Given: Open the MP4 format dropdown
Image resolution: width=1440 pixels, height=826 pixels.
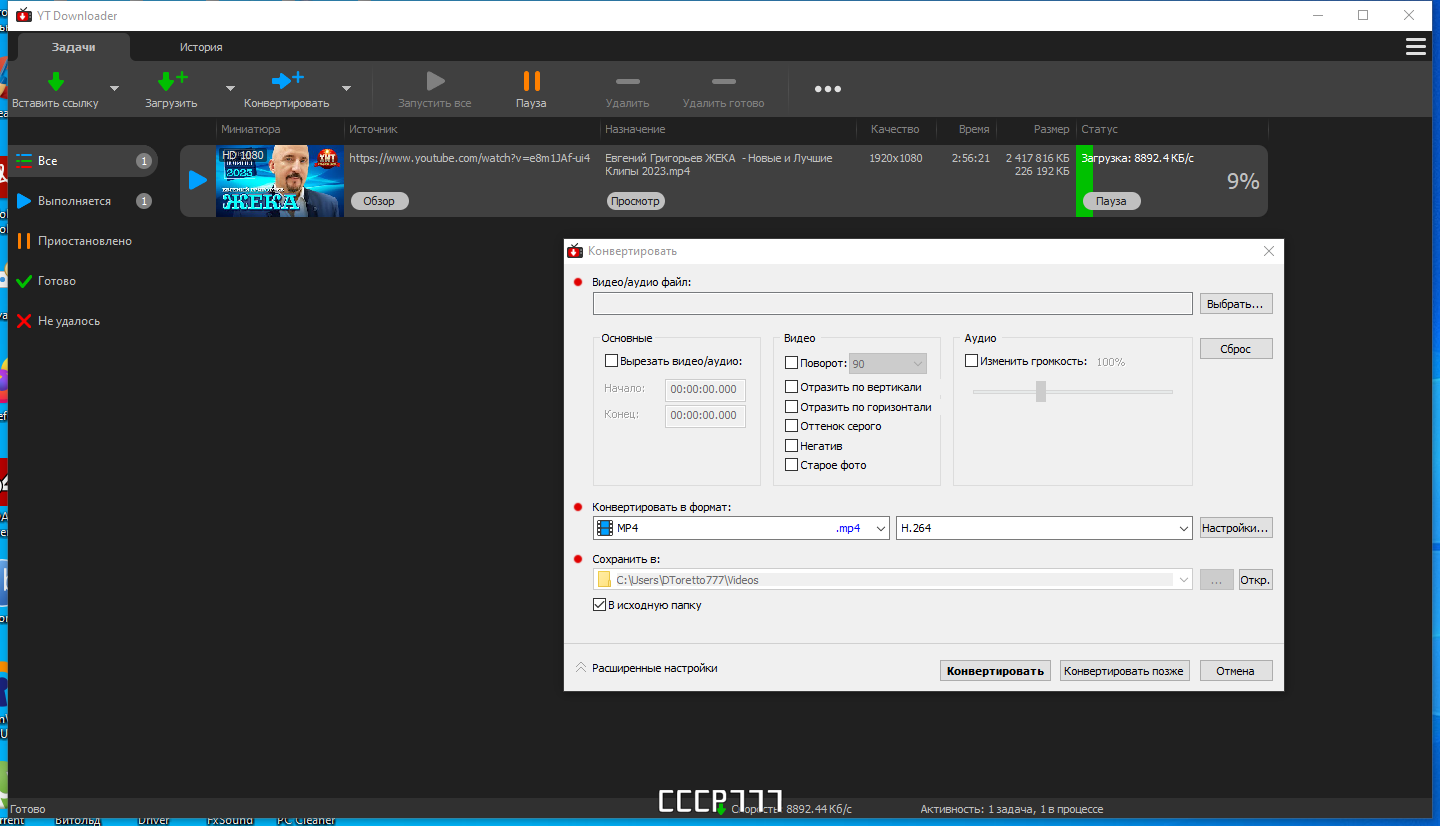Looking at the screenshot, I should pos(741,528).
